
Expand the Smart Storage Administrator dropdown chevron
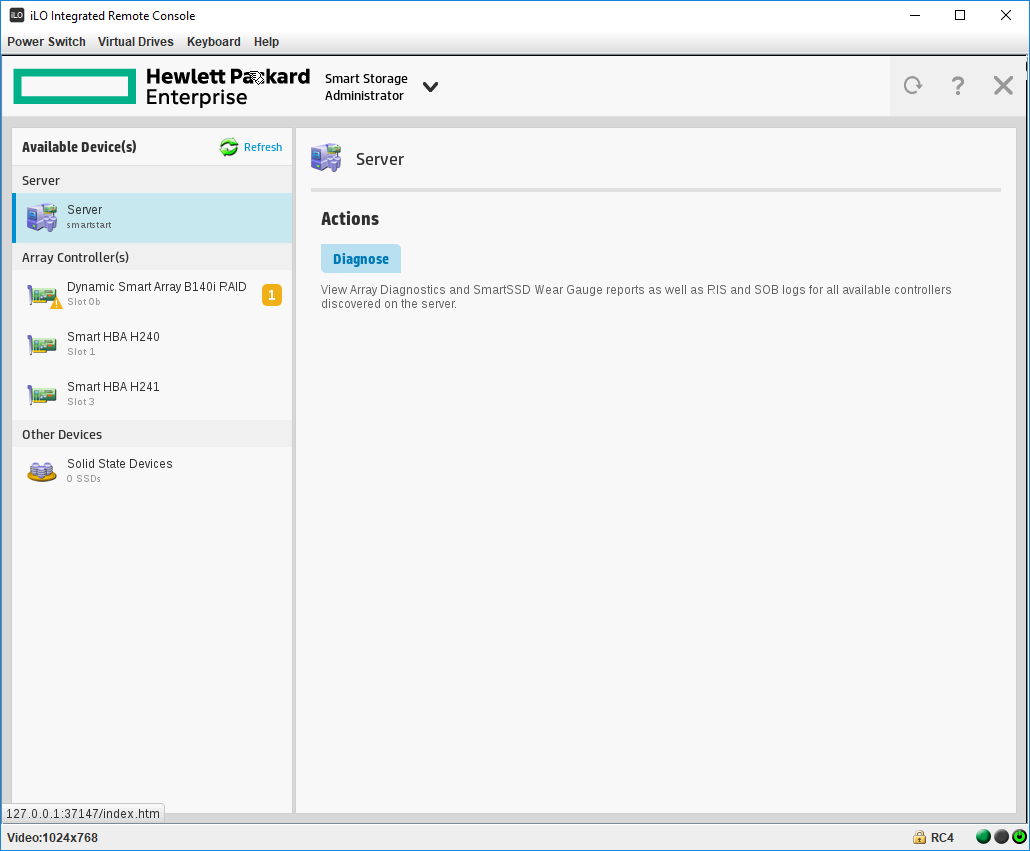430,87
